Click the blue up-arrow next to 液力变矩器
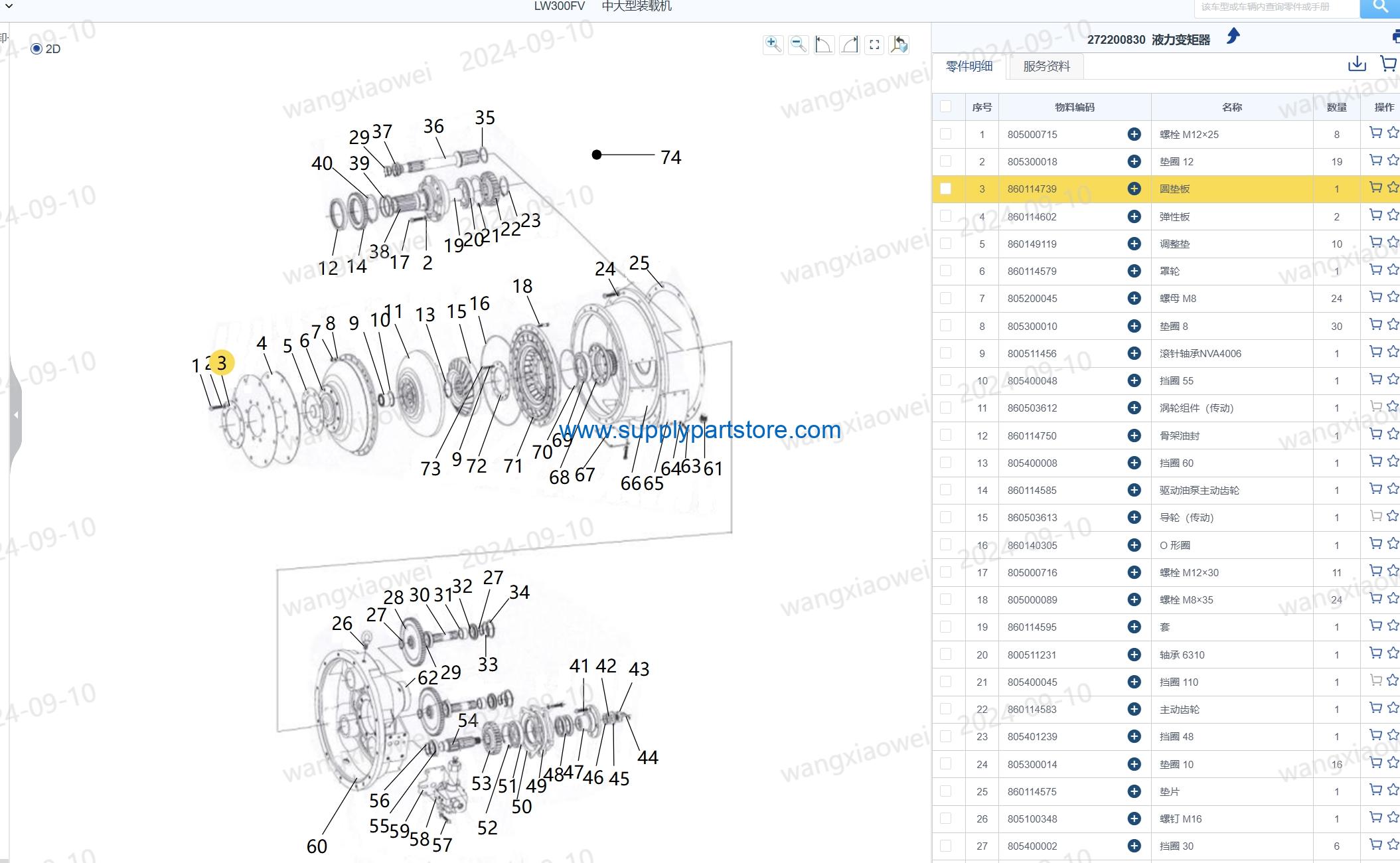1400x863 pixels. pyautogui.click(x=1233, y=36)
